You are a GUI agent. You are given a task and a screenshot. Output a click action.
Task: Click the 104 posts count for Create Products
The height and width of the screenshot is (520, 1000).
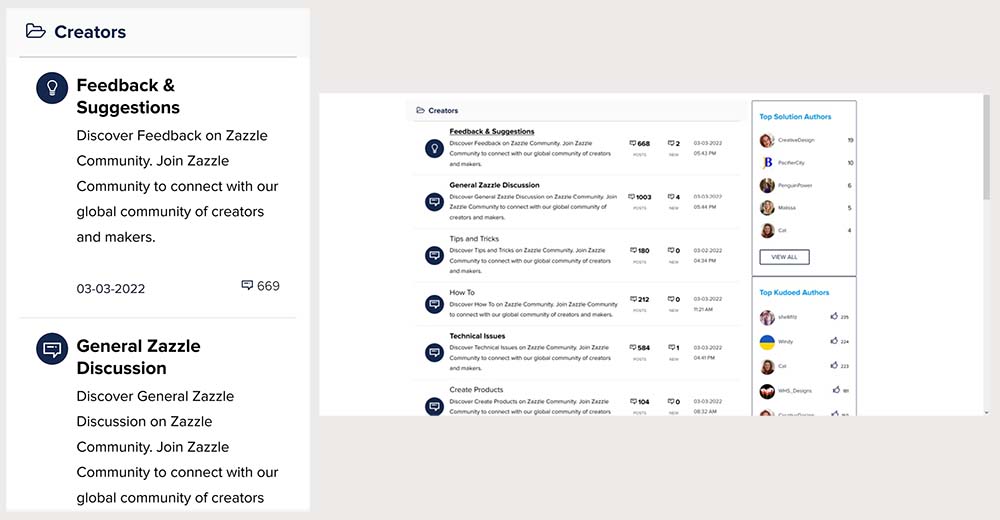pos(643,401)
